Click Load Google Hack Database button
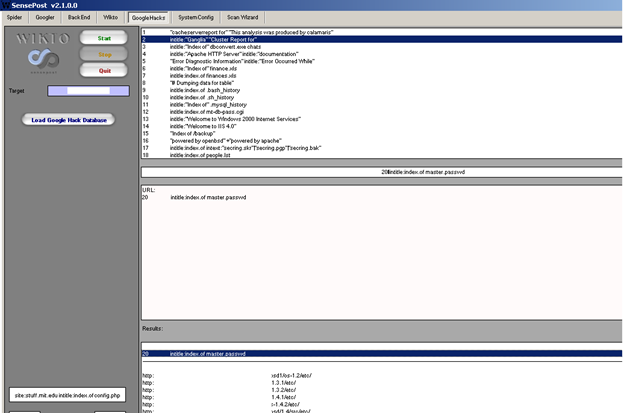Image resolution: width=624 pixels, height=413 pixels. 68,120
